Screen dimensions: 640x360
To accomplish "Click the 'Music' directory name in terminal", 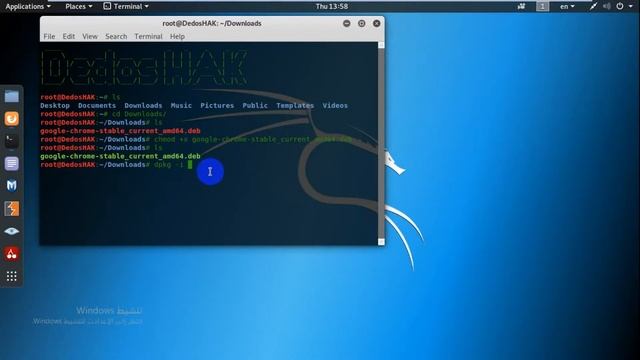I will point(181,105).
